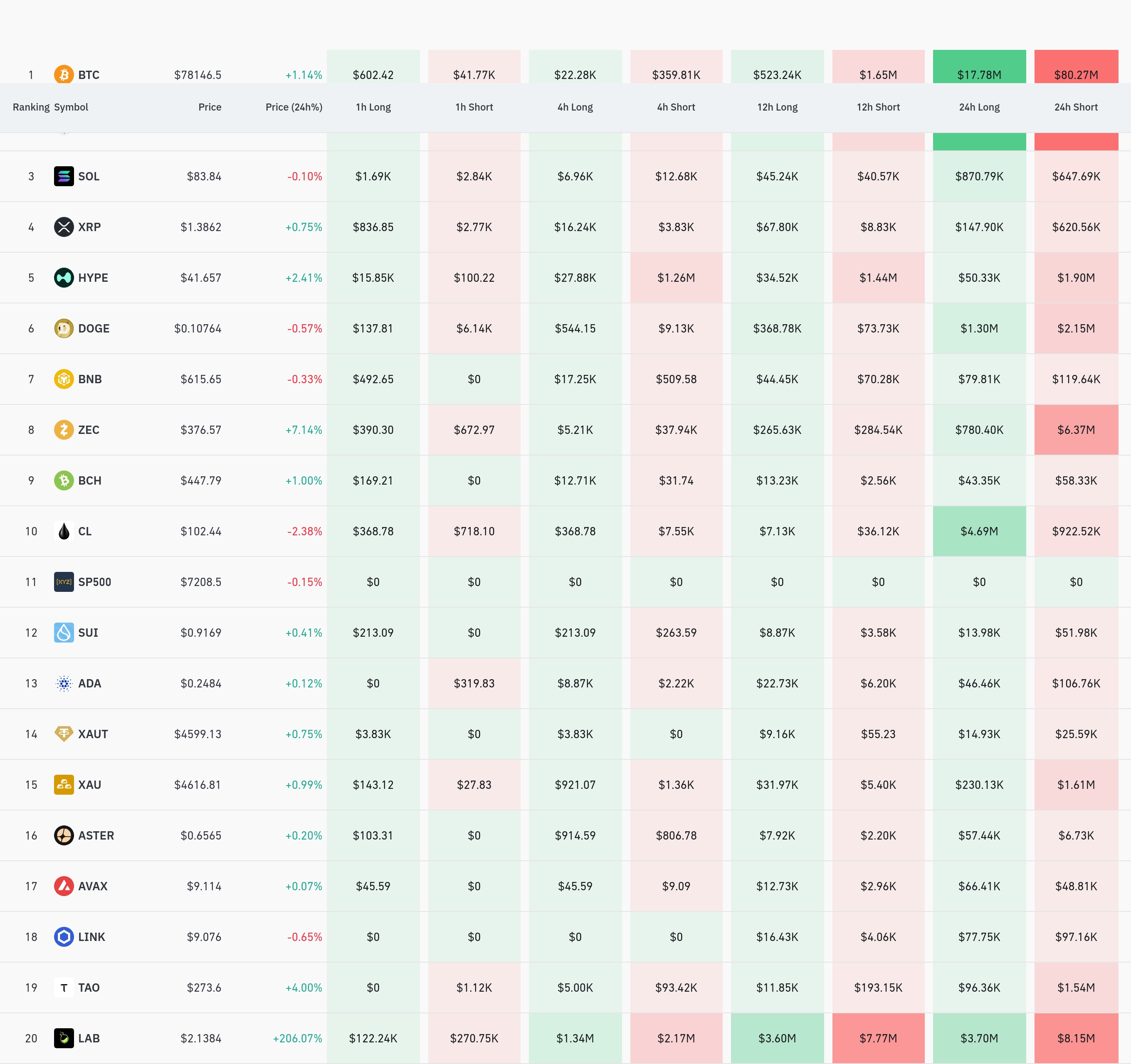Click SOL 24h Long value $870.79K

point(979,176)
